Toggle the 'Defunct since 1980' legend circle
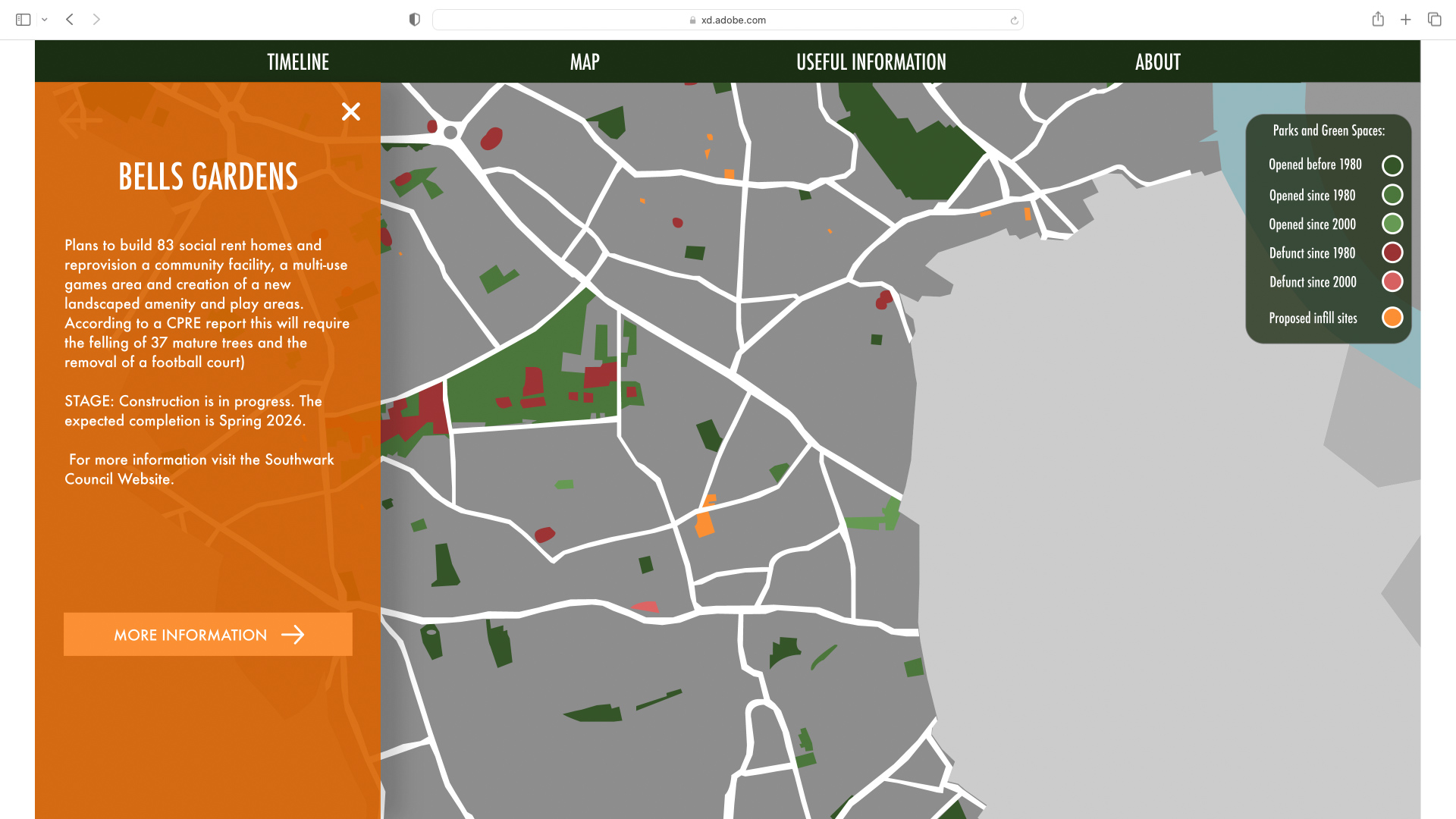This screenshot has width=1456, height=819. coord(1392,253)
